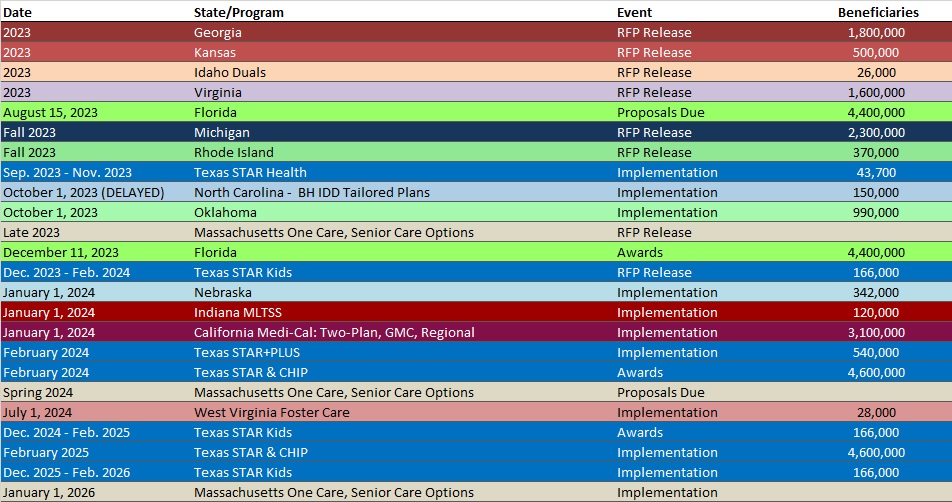This screenshot has height=502, width=952.
Task: Click Awards in the Dec. 2024 - Feb. 2025 row
Action: tap(640, 433)
